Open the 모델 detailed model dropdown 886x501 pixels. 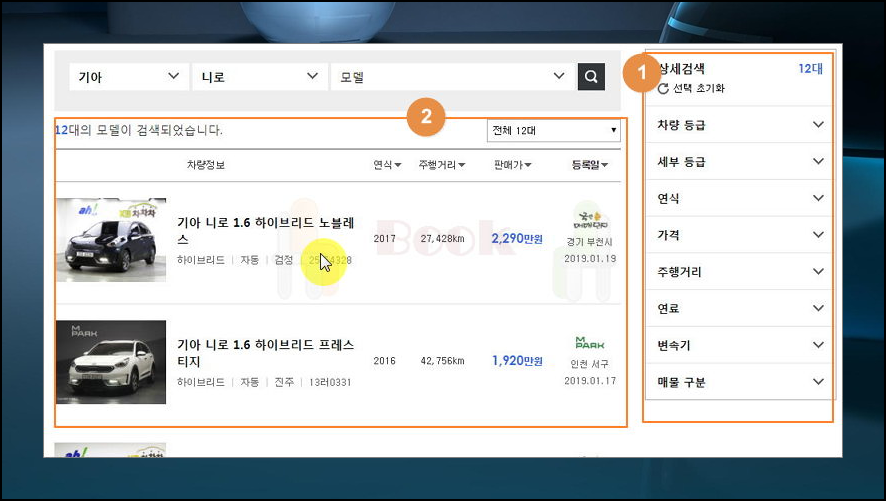(x=452, y=77)
